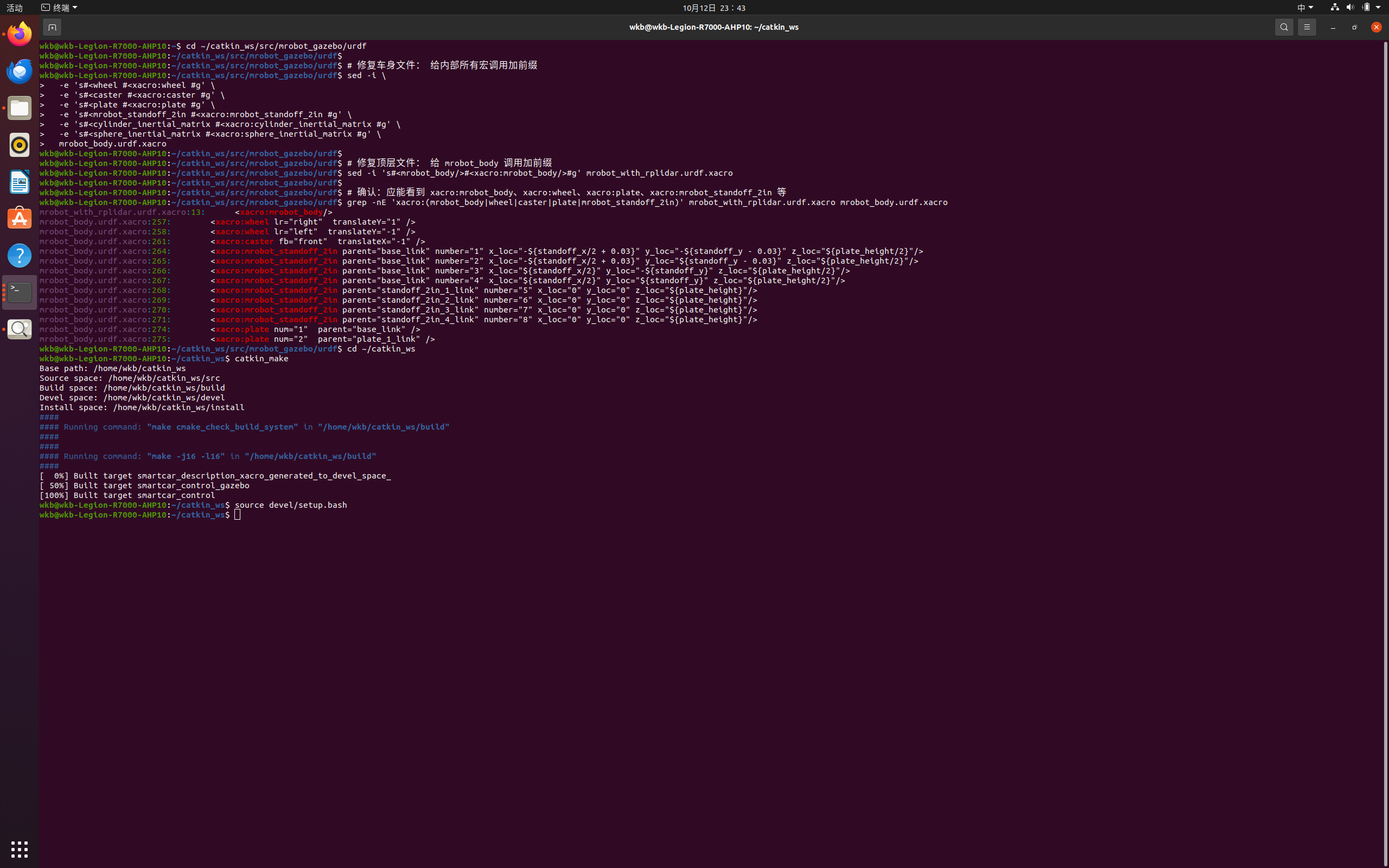Image resolution: width=1389 pixels, height=868 pixels.
Task: Open the magnifier image viewer dock icon
Action: click(x=20, y=329)
